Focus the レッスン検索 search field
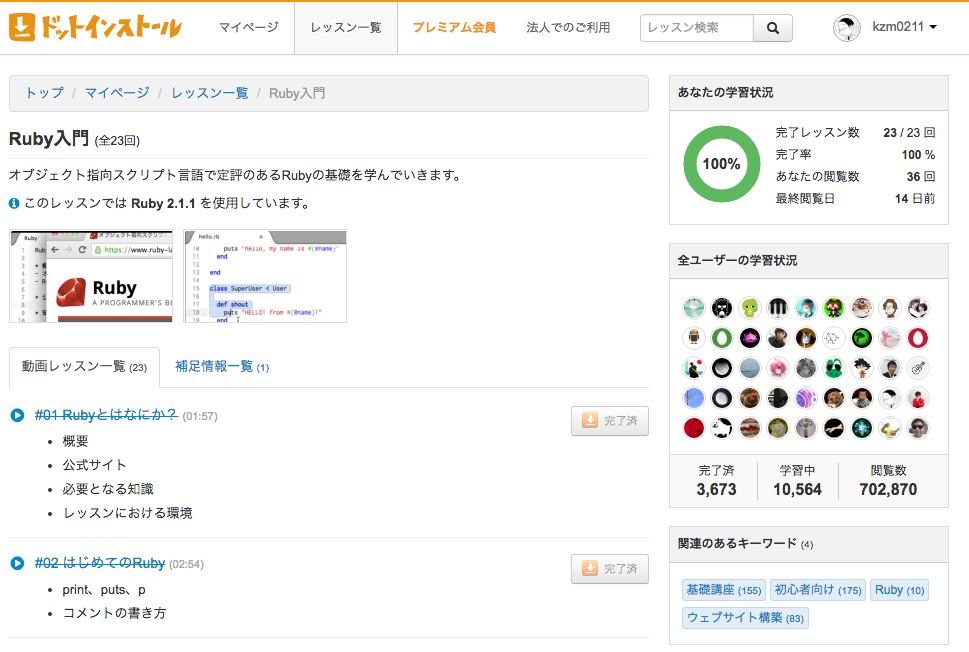 697,28
